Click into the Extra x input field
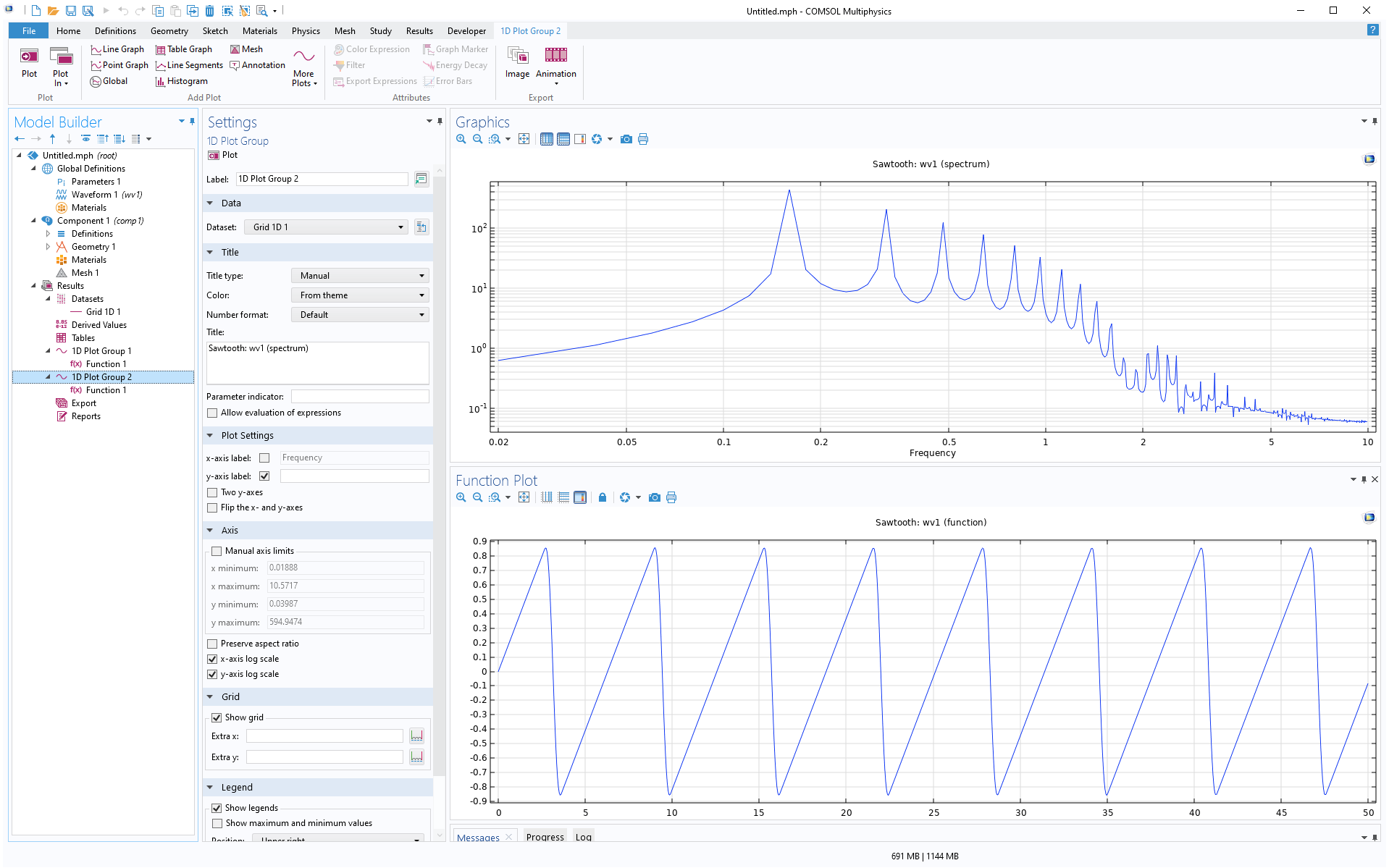 pyautogui.click(x=324, y=736)
